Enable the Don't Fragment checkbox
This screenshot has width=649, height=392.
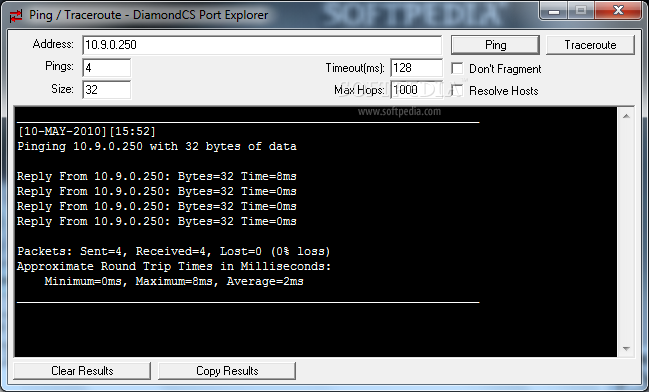pos(457,68)
